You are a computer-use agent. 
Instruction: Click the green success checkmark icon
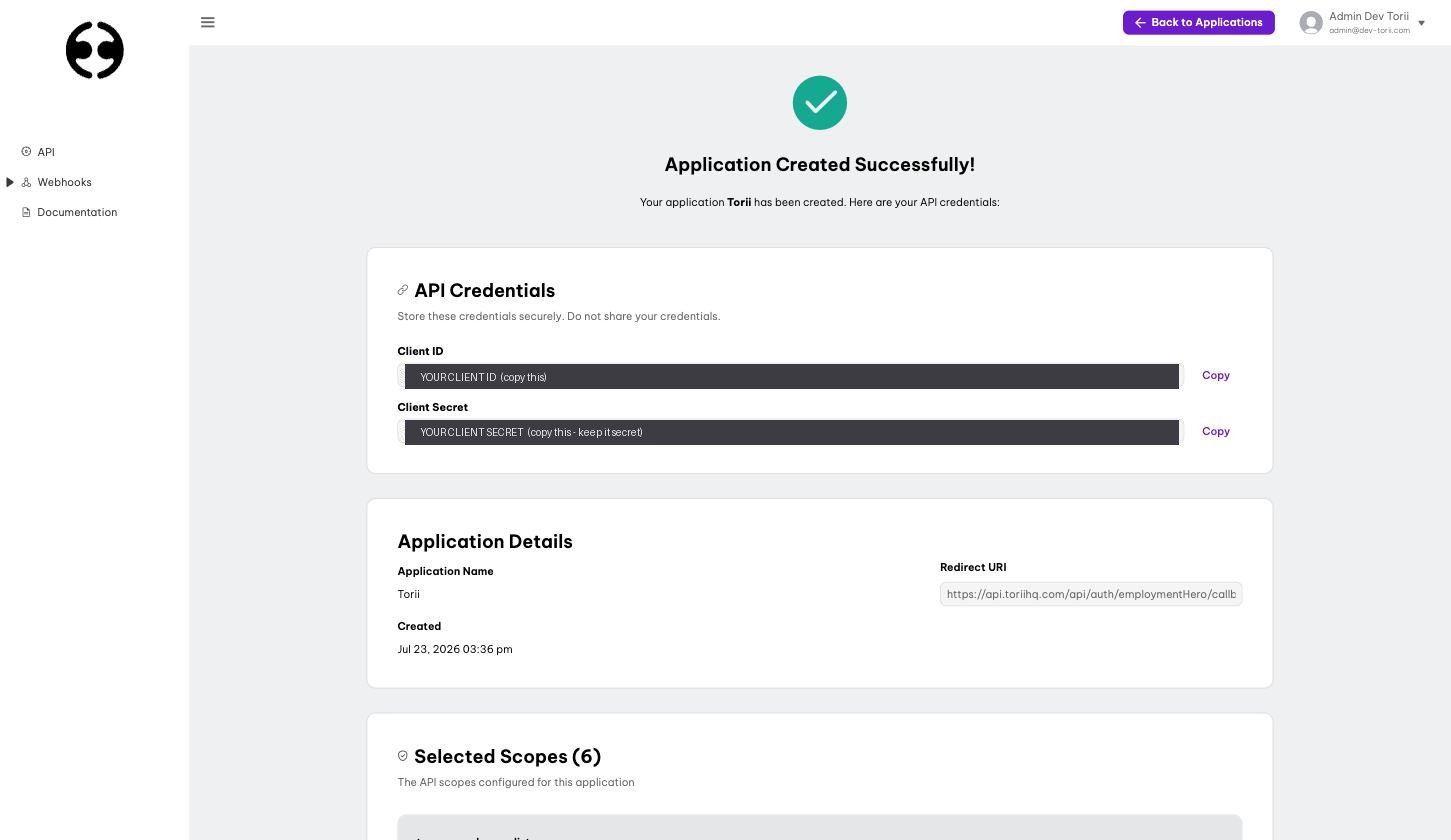coord(820,103)
